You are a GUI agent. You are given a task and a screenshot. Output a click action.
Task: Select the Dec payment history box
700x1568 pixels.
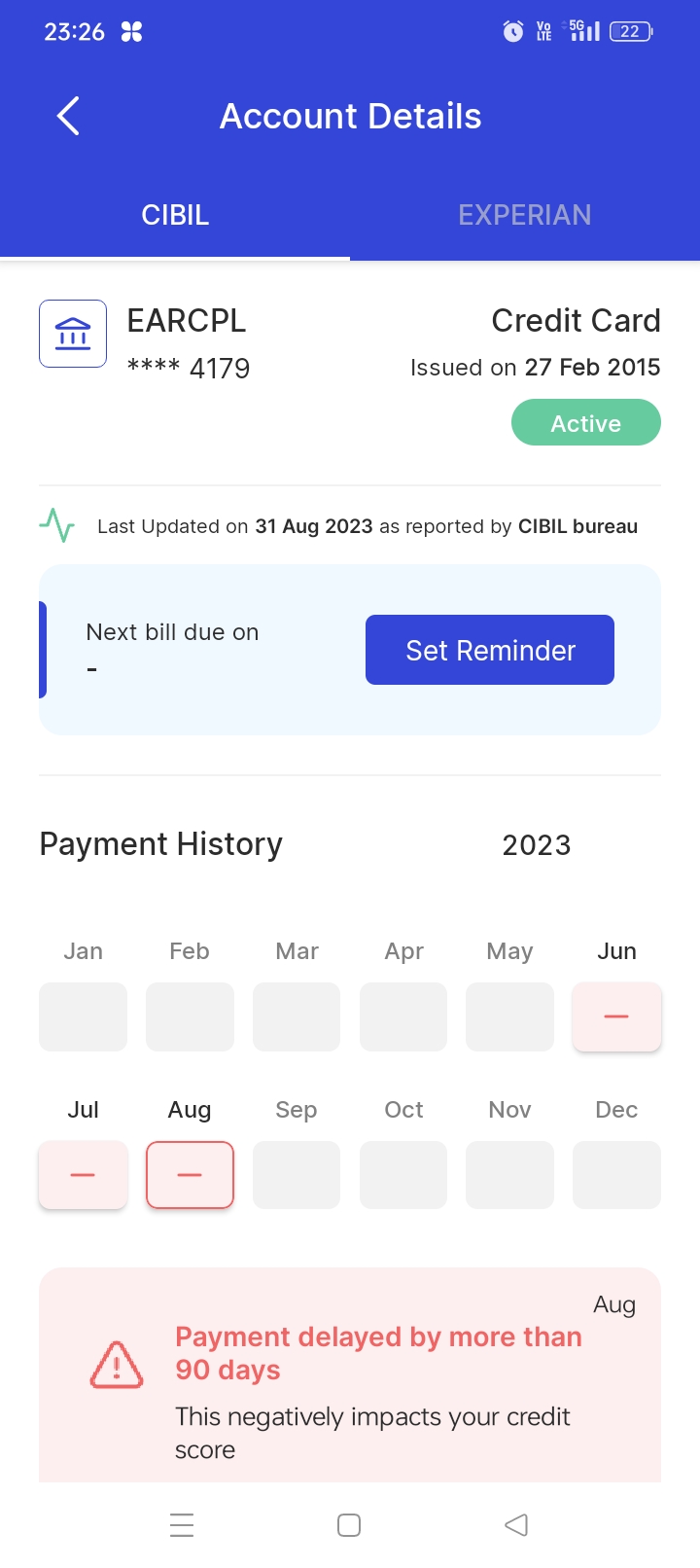616,1175
